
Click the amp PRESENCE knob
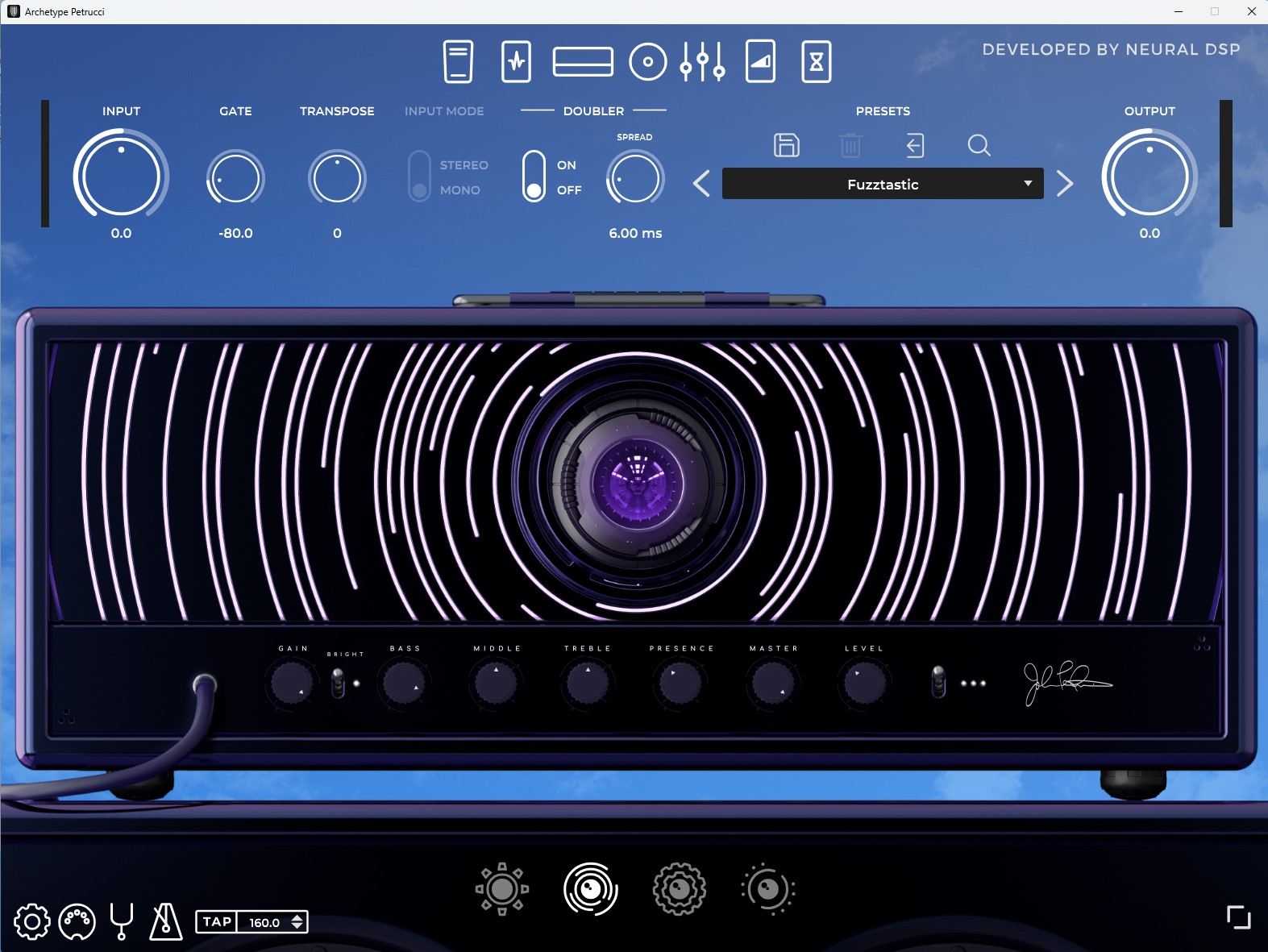tap(680, 684)
